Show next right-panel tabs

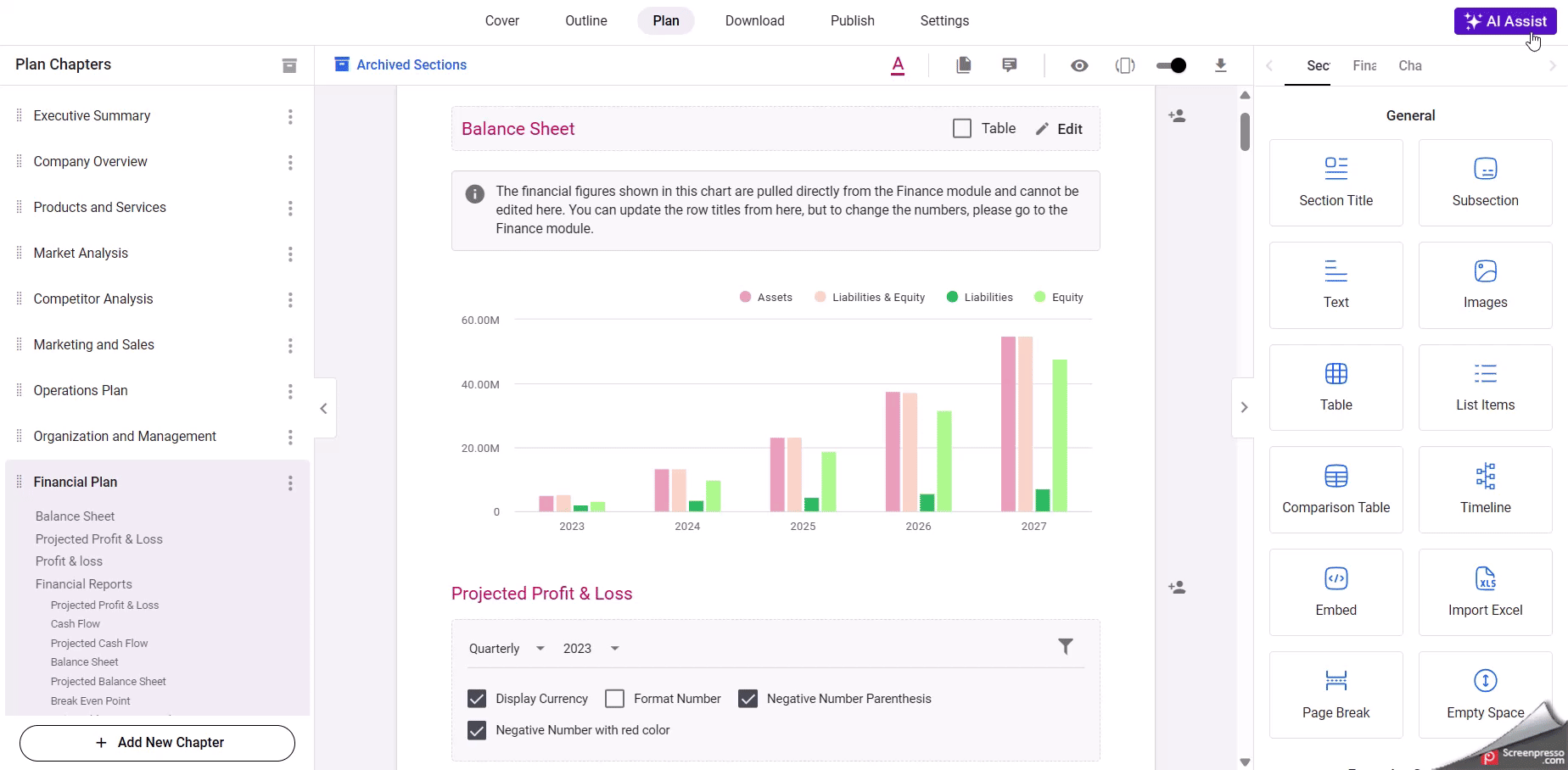coord(1552,65)
